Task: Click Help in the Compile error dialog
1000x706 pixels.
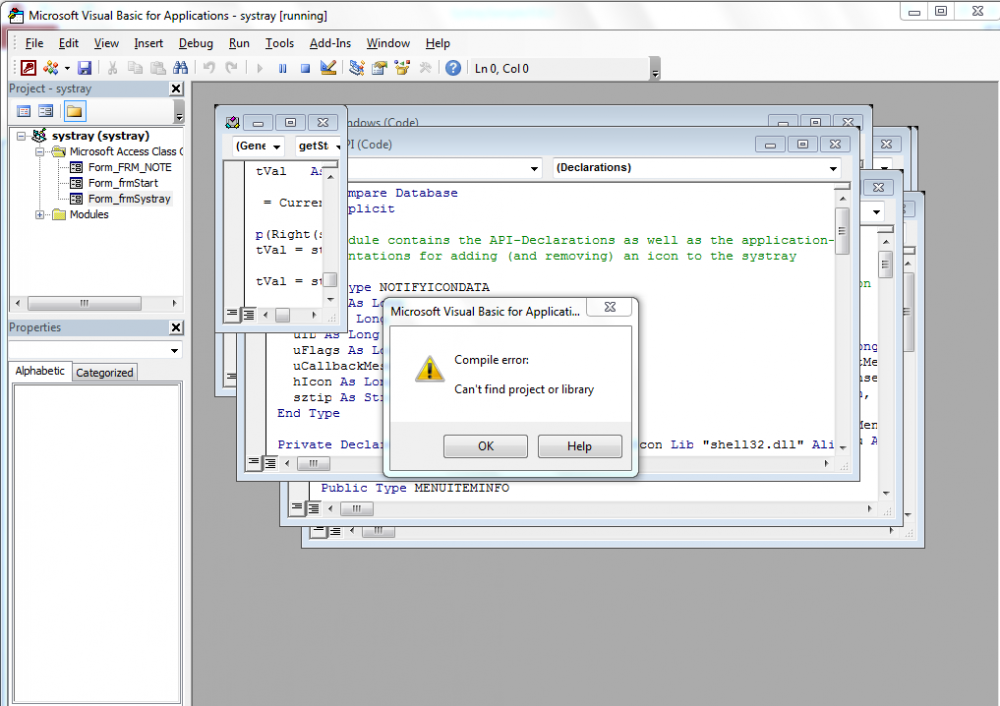Action: (580, 446)
